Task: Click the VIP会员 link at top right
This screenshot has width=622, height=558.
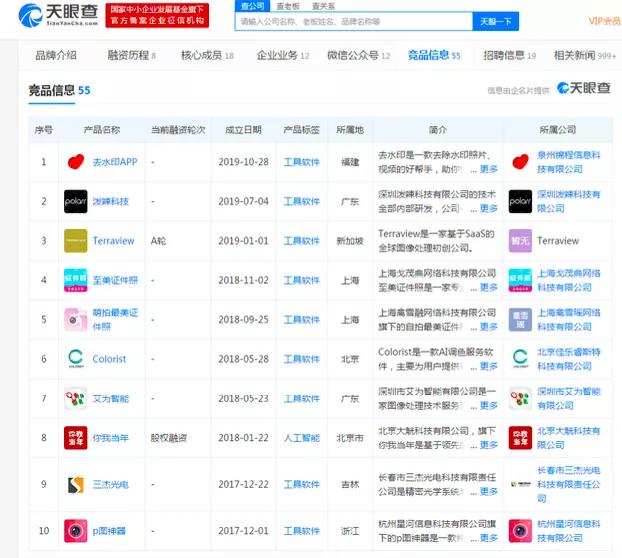Action: tap(603, 21)
